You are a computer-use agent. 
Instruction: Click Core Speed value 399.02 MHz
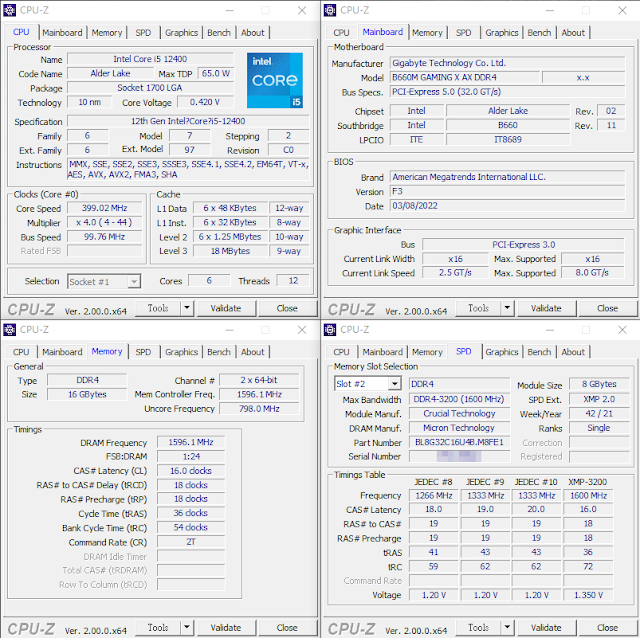click(104, 208)
